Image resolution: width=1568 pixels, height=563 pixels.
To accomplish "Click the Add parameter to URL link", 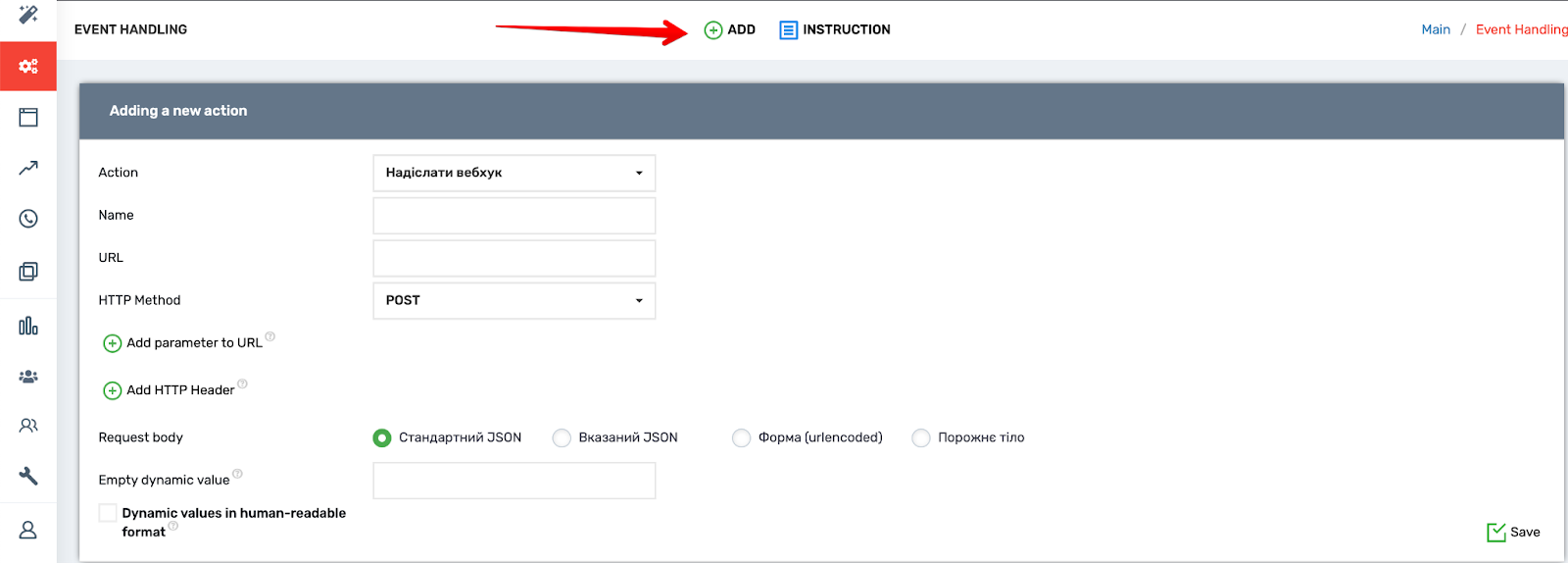I will pyautogui.click(x=194, y=342).
